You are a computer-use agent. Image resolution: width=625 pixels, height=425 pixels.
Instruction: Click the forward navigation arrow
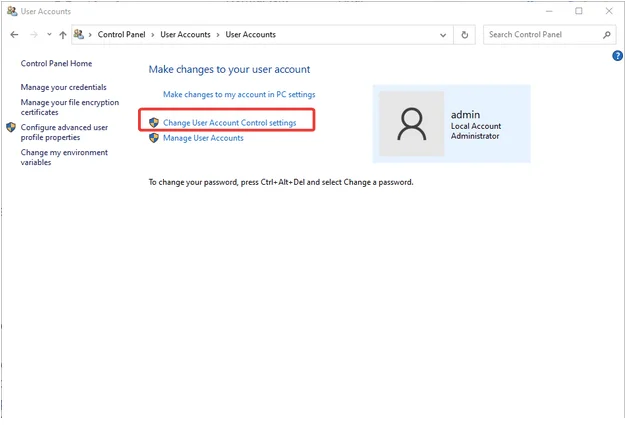pos(34,35)
